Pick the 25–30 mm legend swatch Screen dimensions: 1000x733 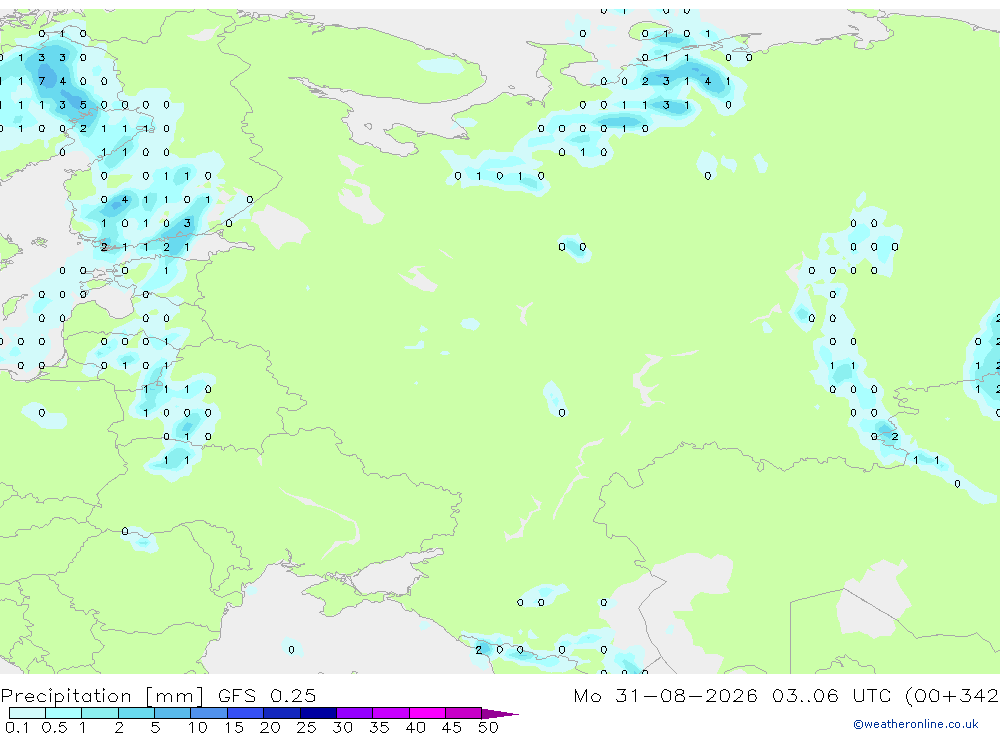318,713
